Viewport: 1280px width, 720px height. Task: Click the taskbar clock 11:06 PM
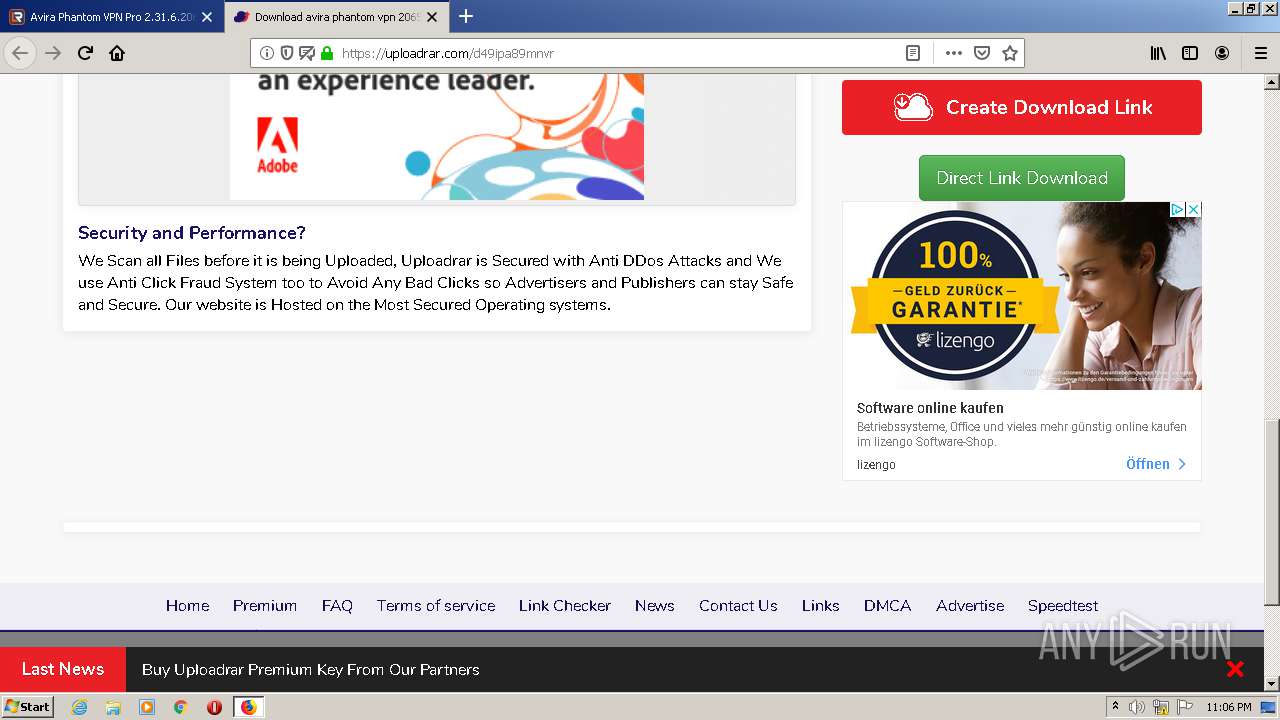1228,707
